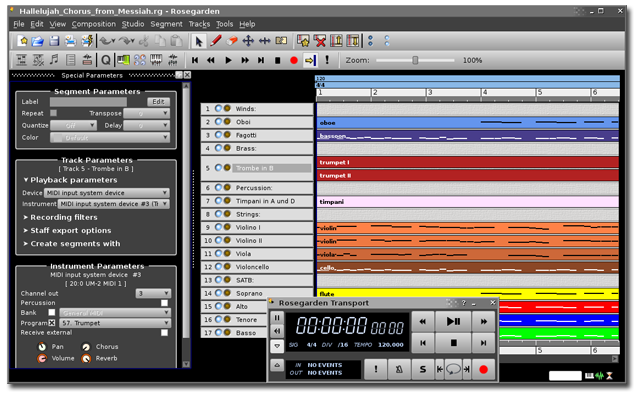Open the File menu
The width and height of the screenshot is (634, 394).
(19, 24)
